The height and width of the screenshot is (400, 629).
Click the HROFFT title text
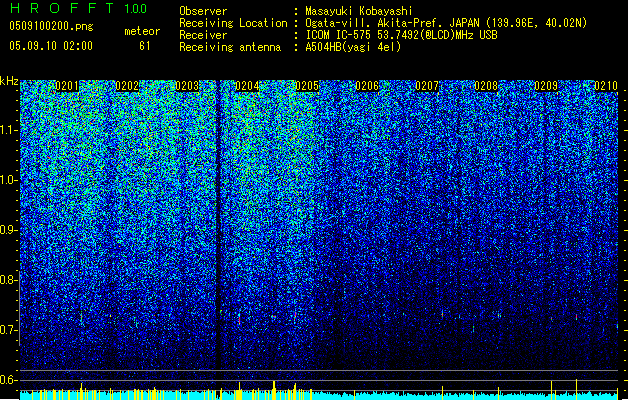coord(62,8)
